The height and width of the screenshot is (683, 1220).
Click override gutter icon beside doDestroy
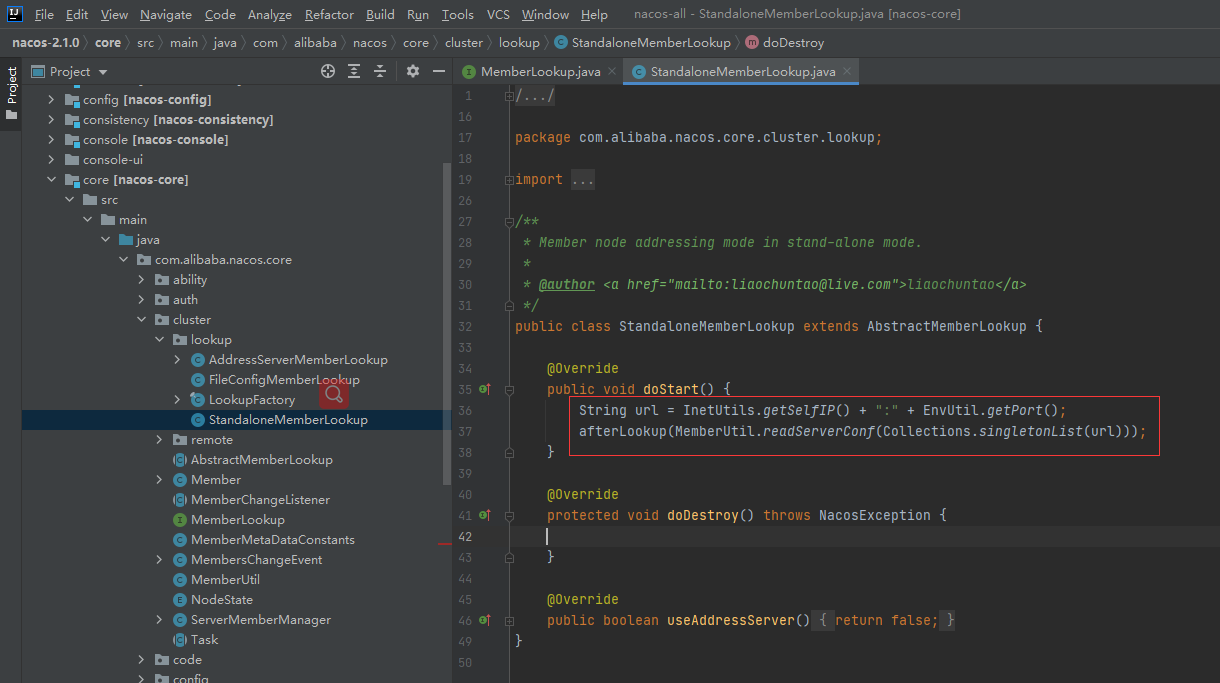click(x=485, y=515)
